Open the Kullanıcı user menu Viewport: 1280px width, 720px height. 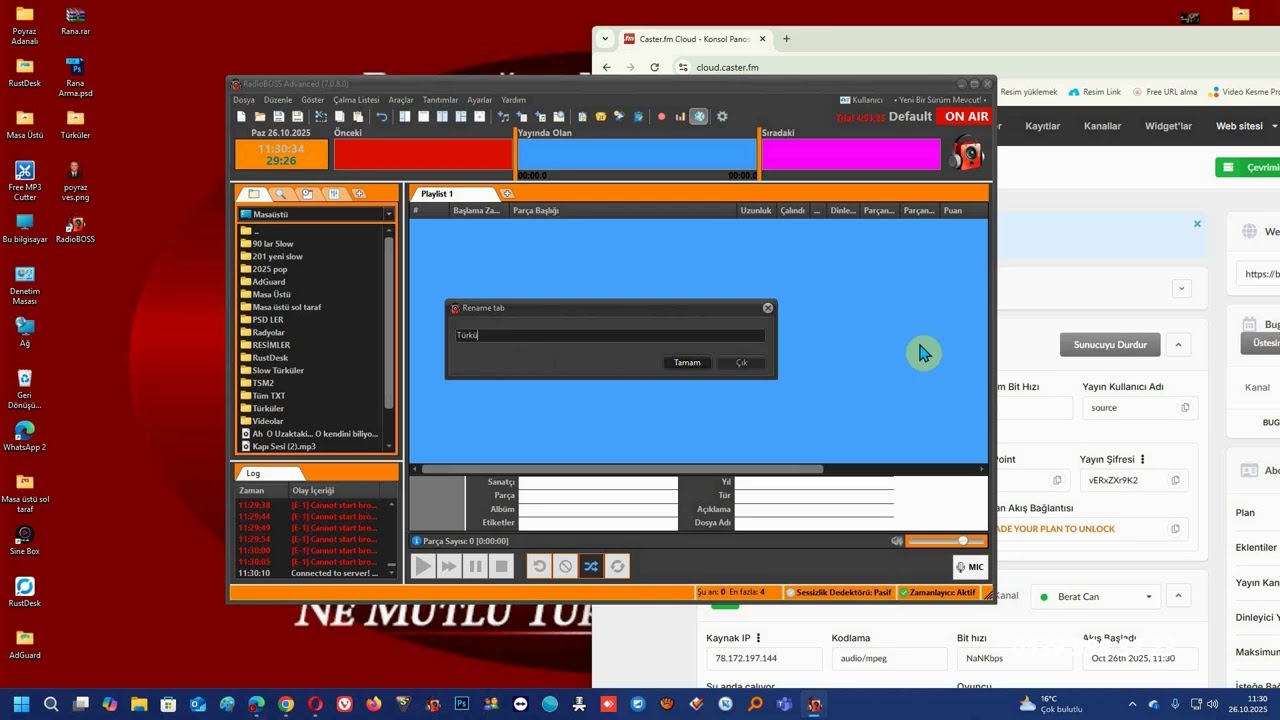click(x=861, y=100)
